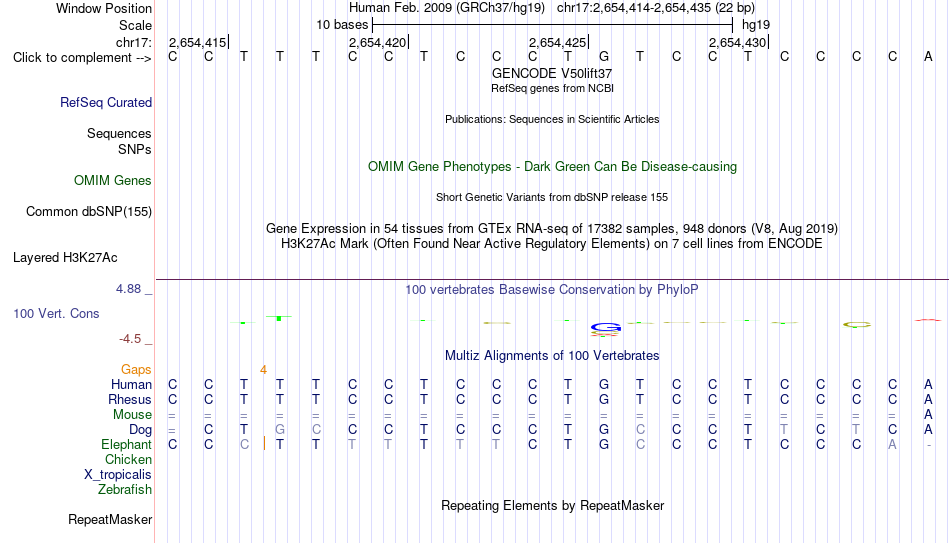Click the final A base in reference sequence
This screenshot has height=543, width=950.
[x=928, y=57]
